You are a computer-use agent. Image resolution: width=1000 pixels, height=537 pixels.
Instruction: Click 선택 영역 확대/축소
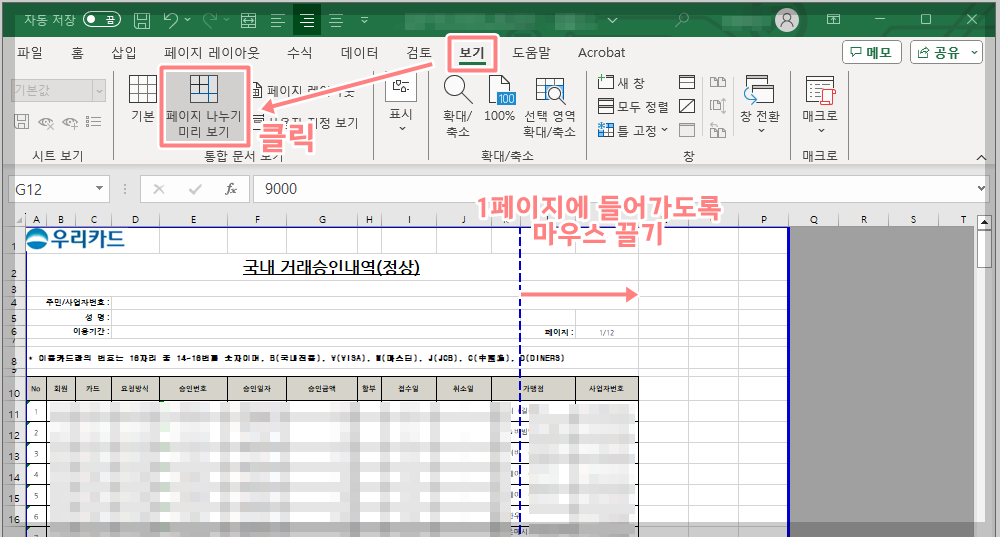tap(549, 106)
